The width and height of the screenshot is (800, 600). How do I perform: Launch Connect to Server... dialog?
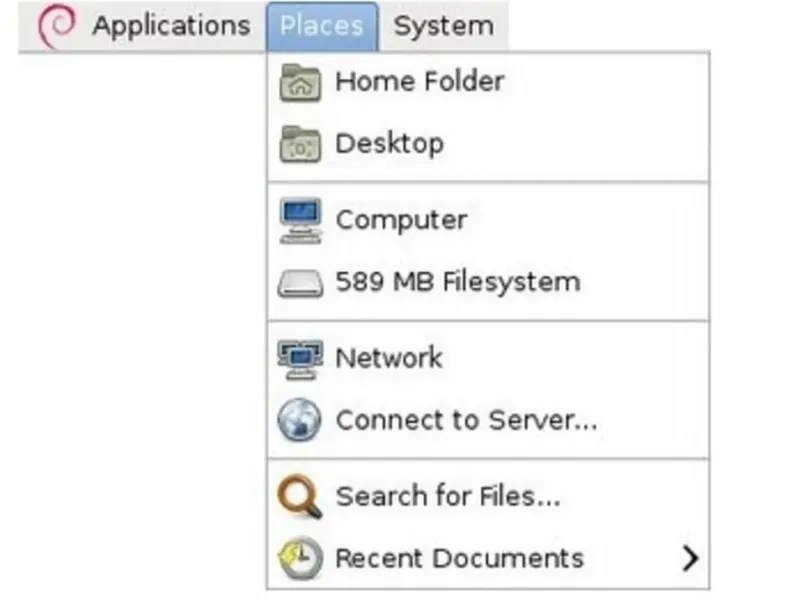click(x=466, y=420)
